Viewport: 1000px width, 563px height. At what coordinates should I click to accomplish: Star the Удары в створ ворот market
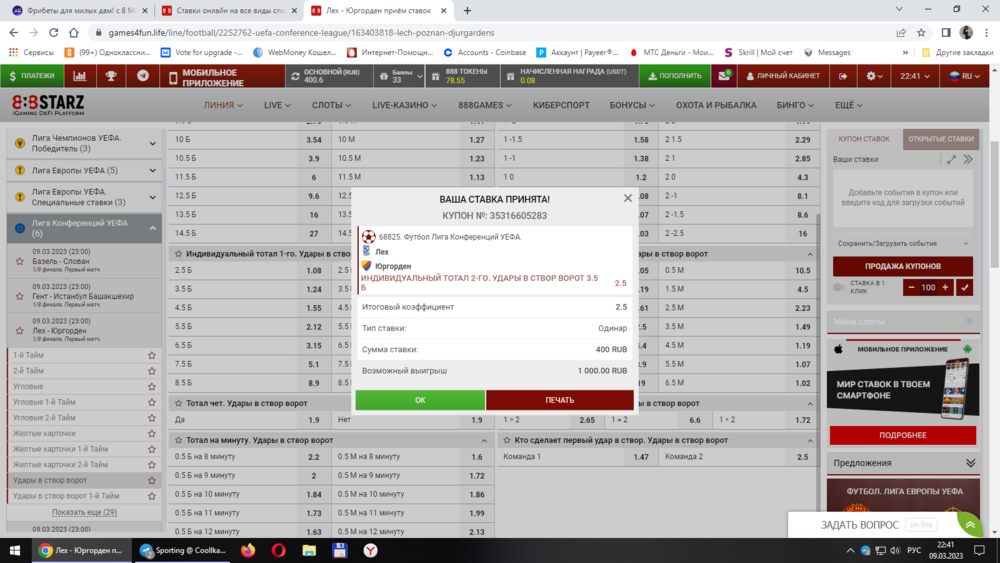[152, 480]
